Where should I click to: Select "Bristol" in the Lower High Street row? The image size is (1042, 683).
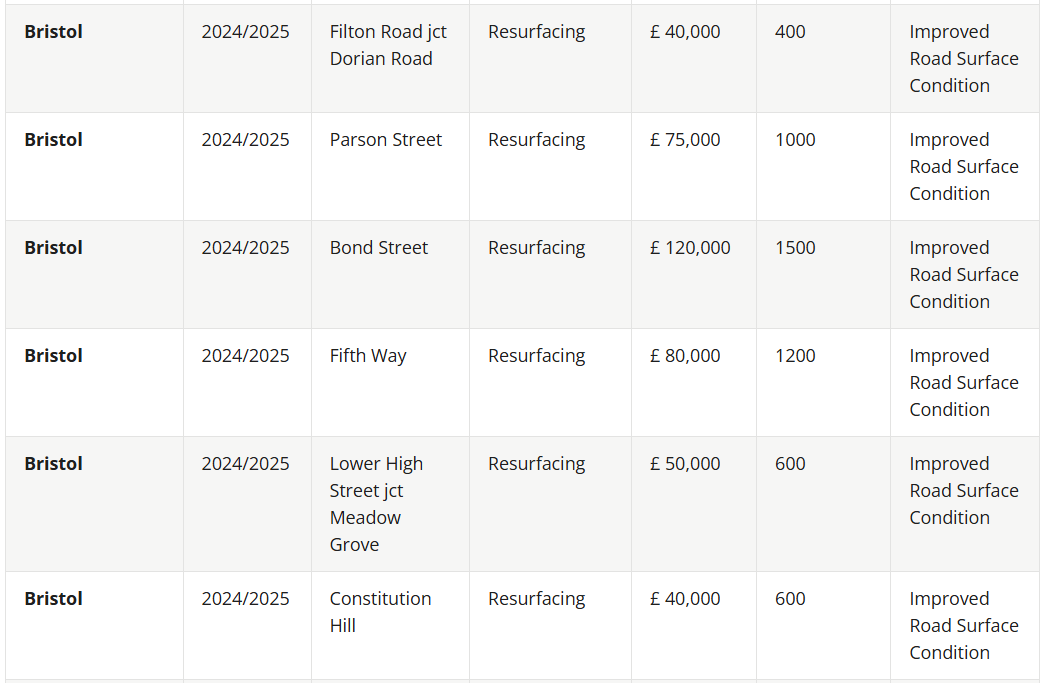54,464
